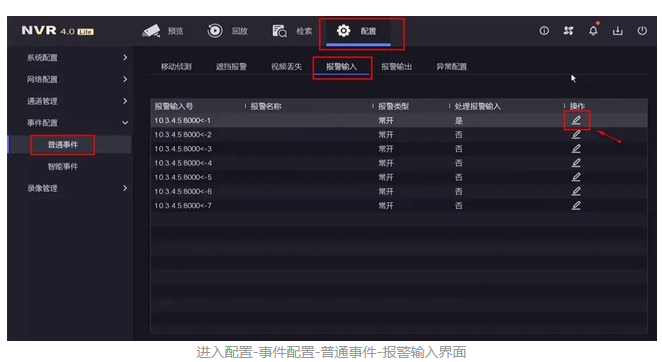662x362 pixels.
Task: Switch to the 移动侦测 tab
Action: pos(176,67)
